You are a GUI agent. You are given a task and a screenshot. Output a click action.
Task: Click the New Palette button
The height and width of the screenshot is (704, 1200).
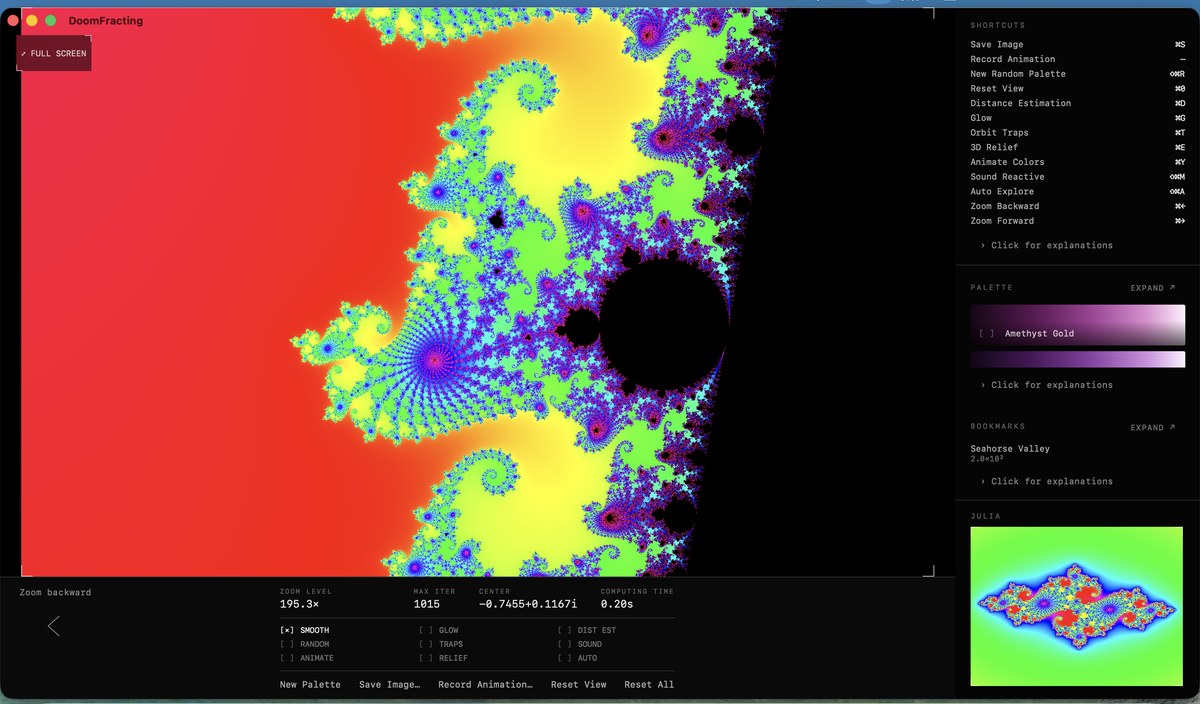click(x=310, y=685)
